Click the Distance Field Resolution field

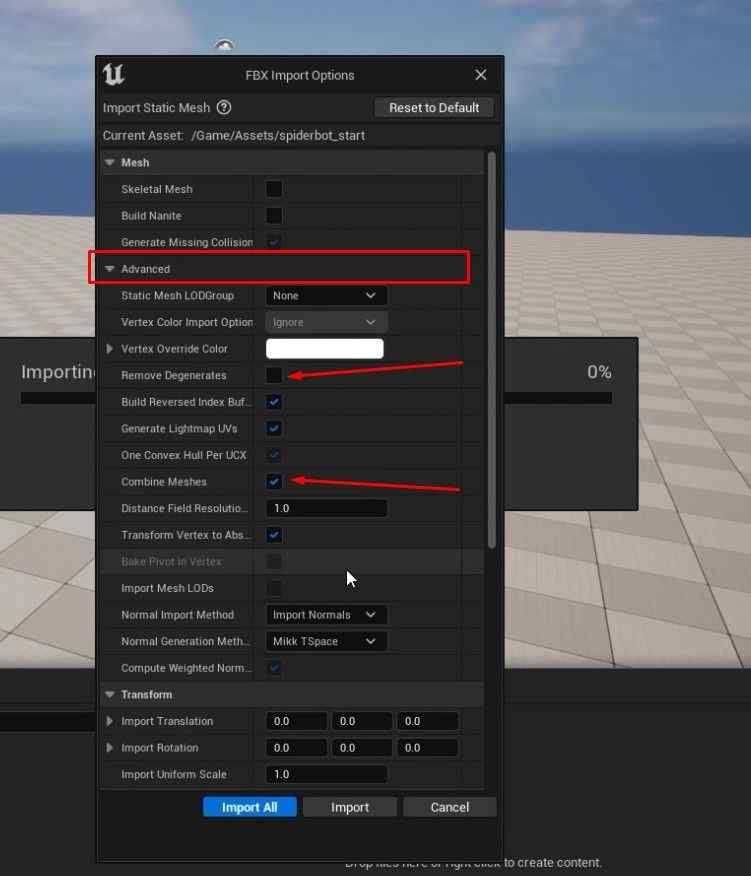coord(326,508)
